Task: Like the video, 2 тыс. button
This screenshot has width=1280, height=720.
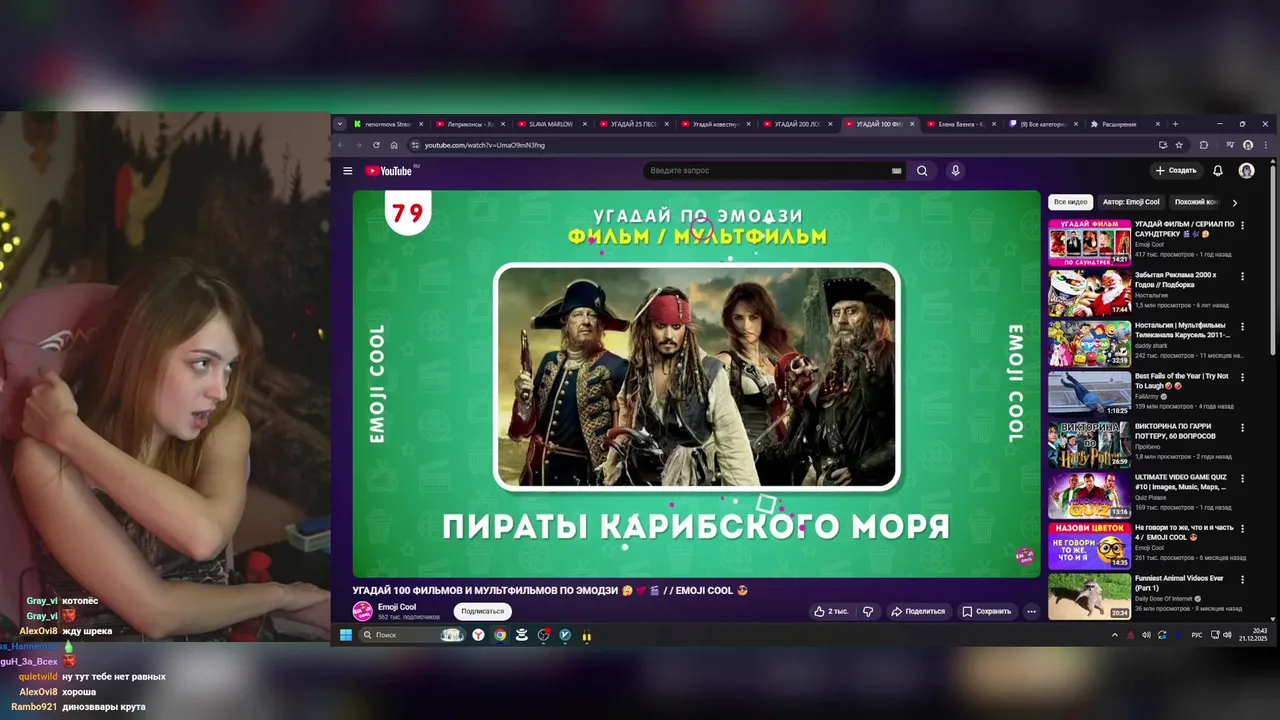Action: [x=831, y=611]
